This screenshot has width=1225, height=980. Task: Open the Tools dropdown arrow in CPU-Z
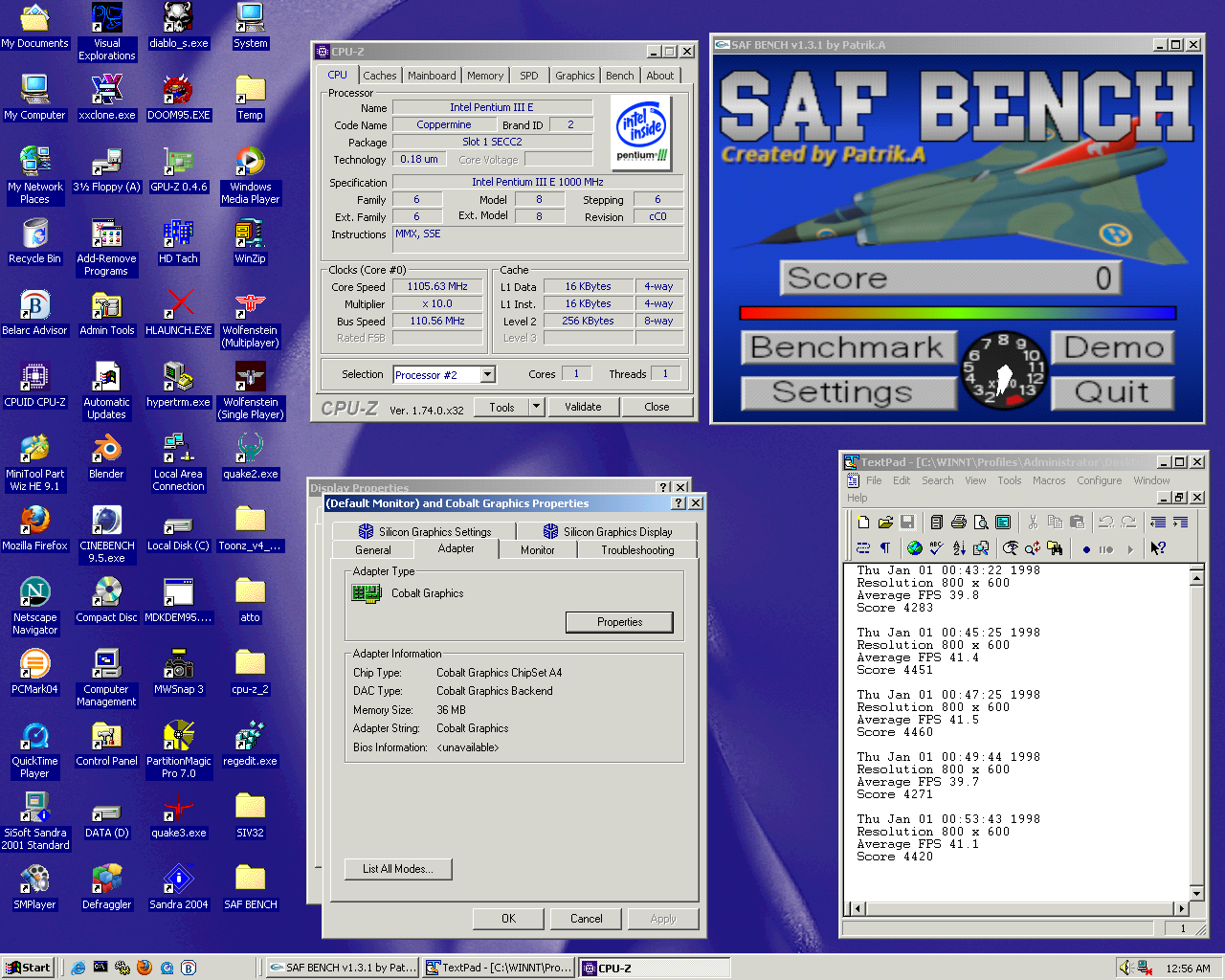tap(537, 407)
